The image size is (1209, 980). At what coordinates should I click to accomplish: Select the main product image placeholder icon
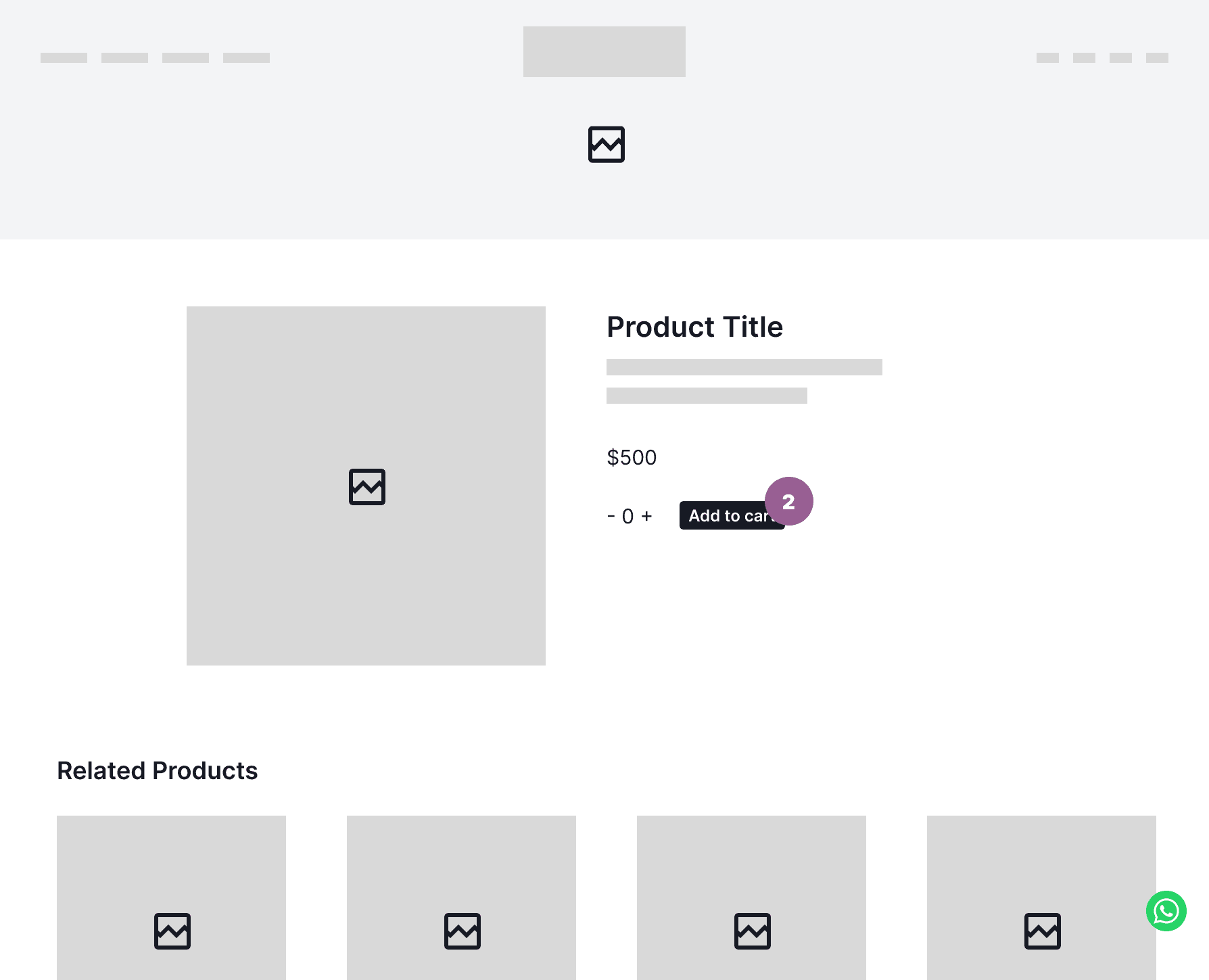point(366,486)
